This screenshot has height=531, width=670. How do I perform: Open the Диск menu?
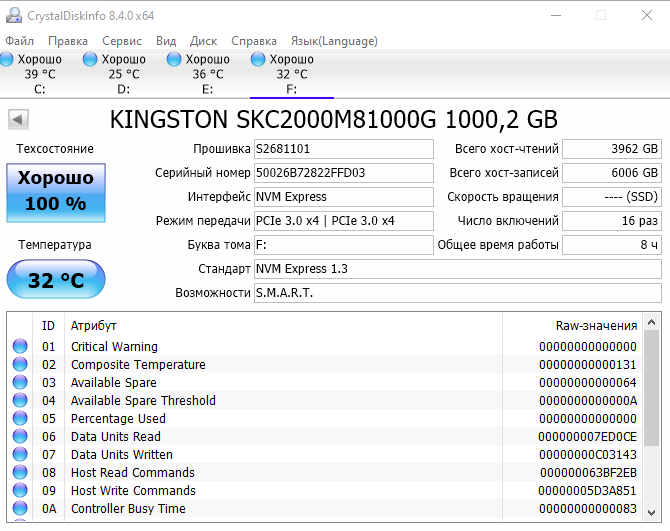coord(203,41)
